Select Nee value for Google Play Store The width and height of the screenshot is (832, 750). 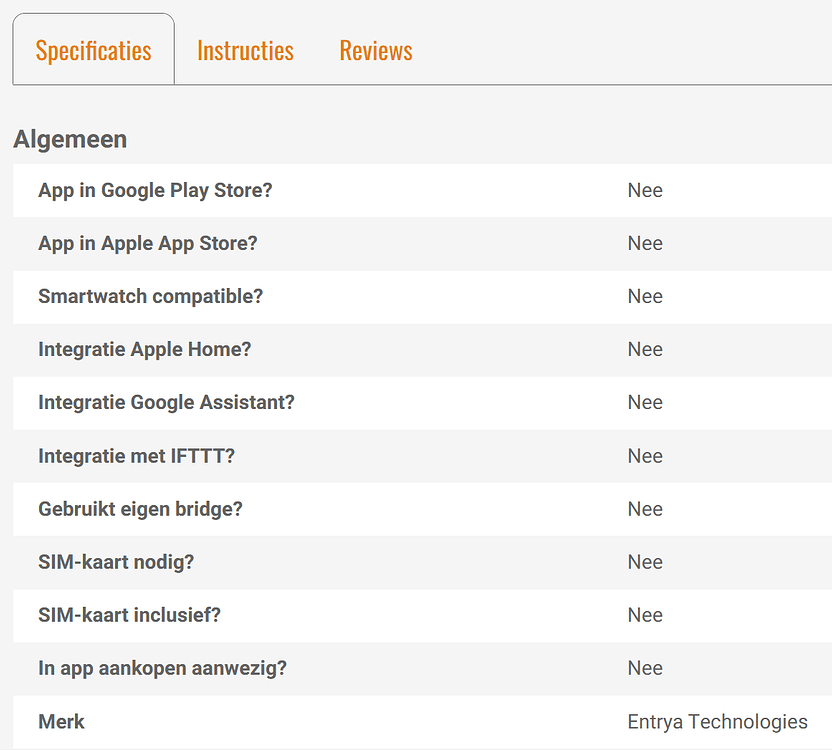tap(645, 191)
